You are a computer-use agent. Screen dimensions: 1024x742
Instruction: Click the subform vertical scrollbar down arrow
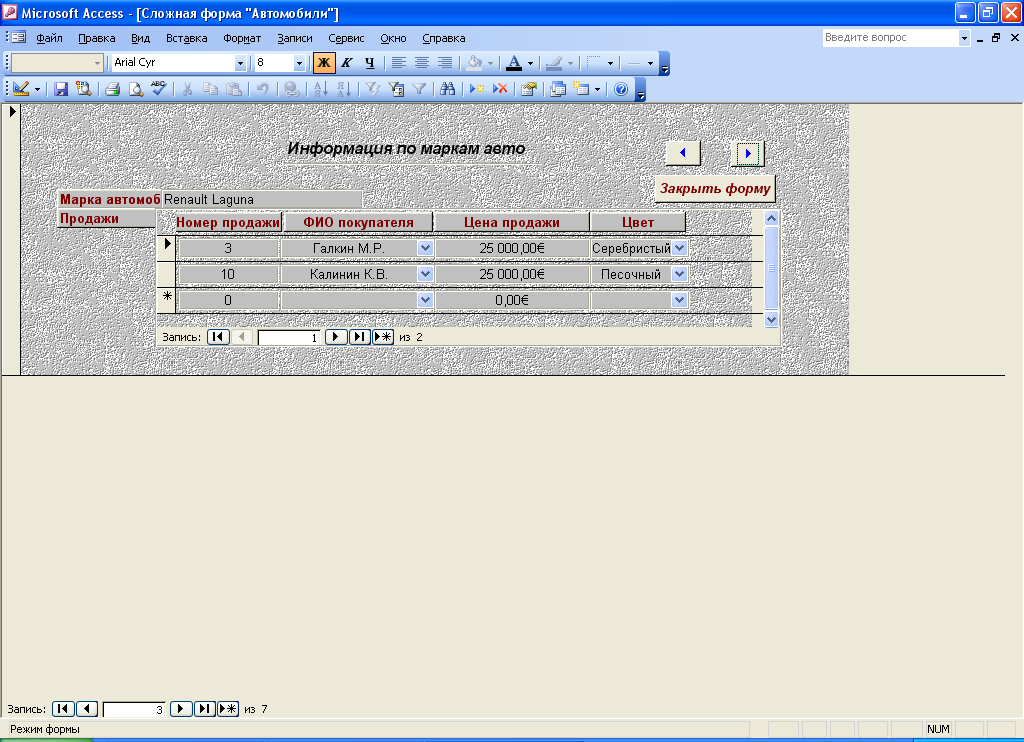click(771, 319)
